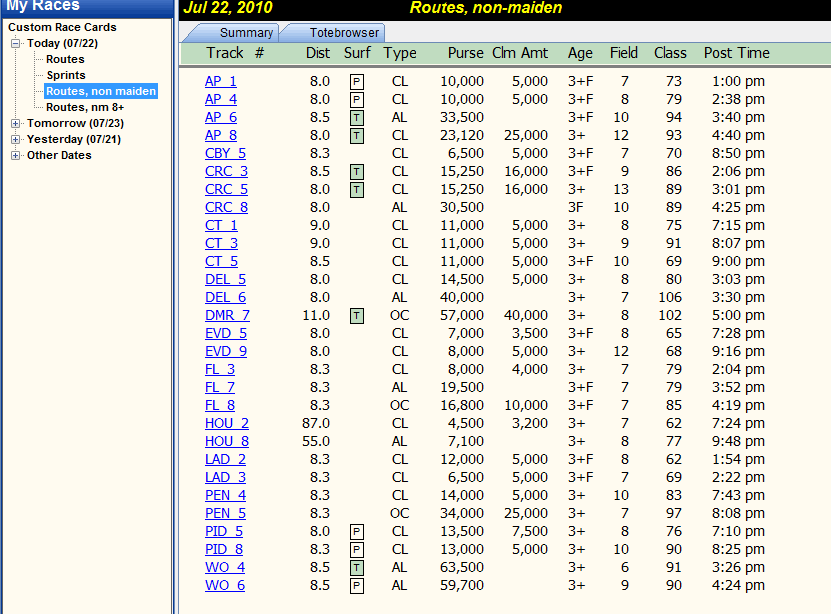Click the T surface icon in CRC 5 row
The image size is (831, 614).
[x=357, y=190]
